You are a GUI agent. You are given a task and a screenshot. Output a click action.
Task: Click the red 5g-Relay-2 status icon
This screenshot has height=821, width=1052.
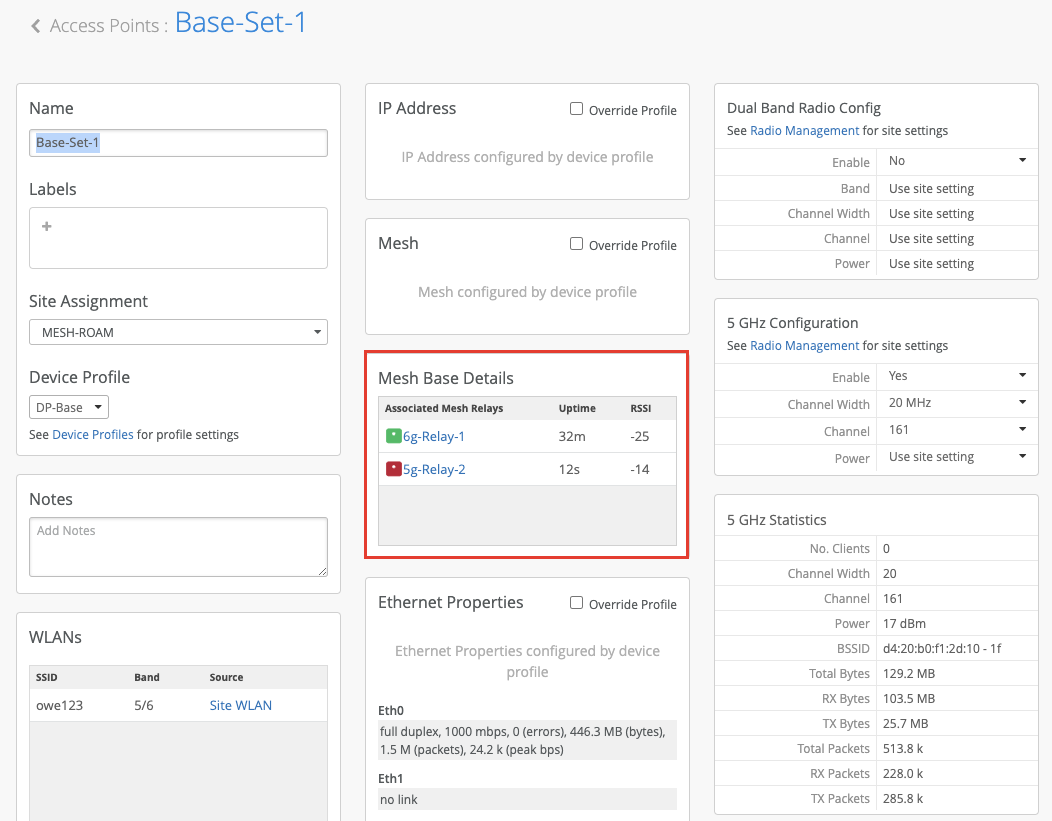point(393,469)
